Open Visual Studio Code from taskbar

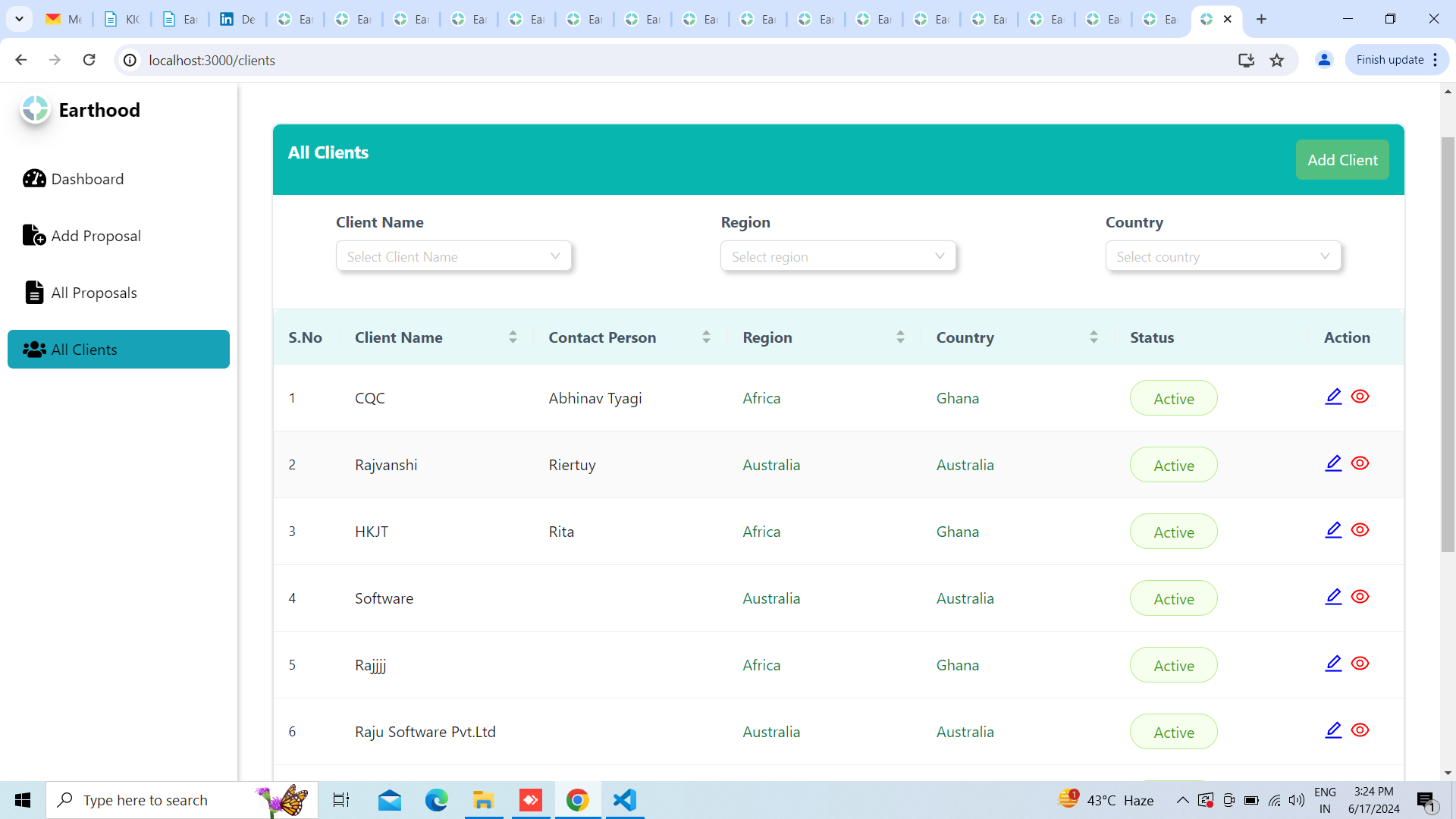pyautogui.click(x=624, y=800)
